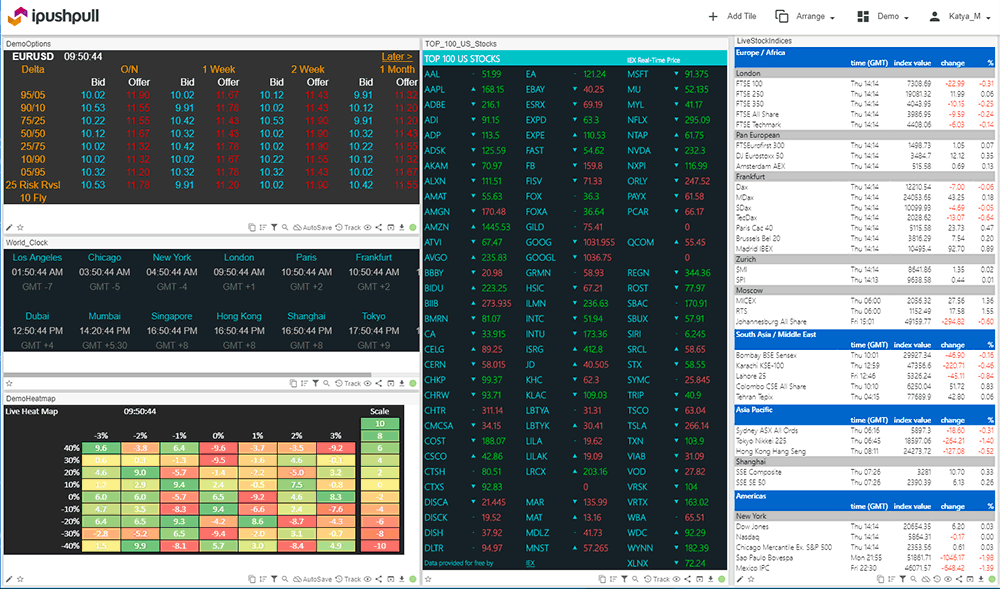Image resolution: width=1000 pixels, height=589 pixels.
Task: Click search icon in LiveStockIndices toolbar
Action: (x=913, y=579)
